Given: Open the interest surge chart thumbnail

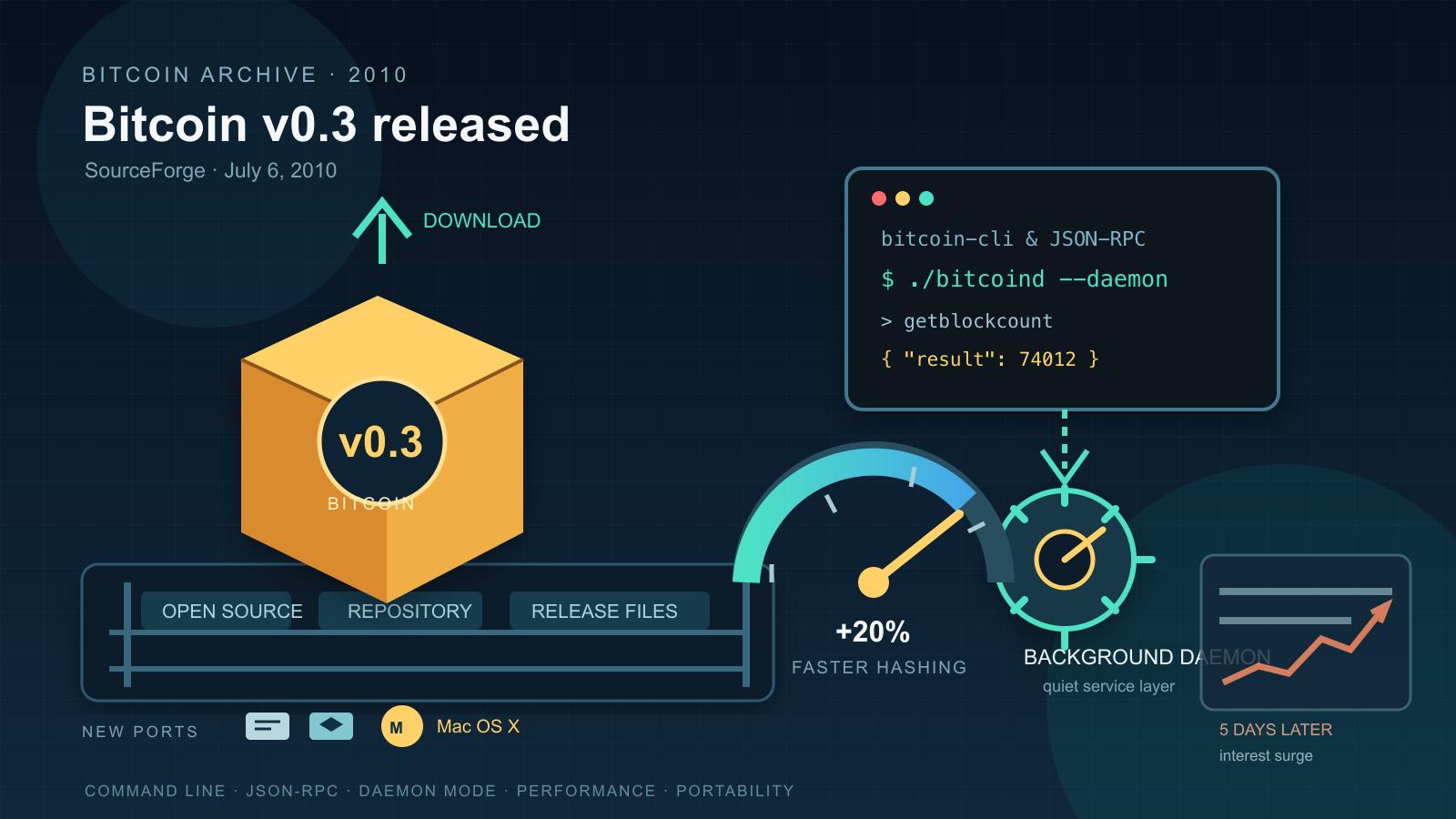Looking at the screenshot, I should [1306, 632].
